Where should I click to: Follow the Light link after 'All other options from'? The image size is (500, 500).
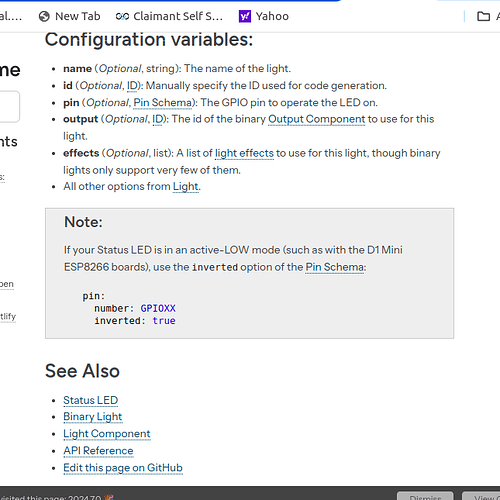[x=186, y=187]
